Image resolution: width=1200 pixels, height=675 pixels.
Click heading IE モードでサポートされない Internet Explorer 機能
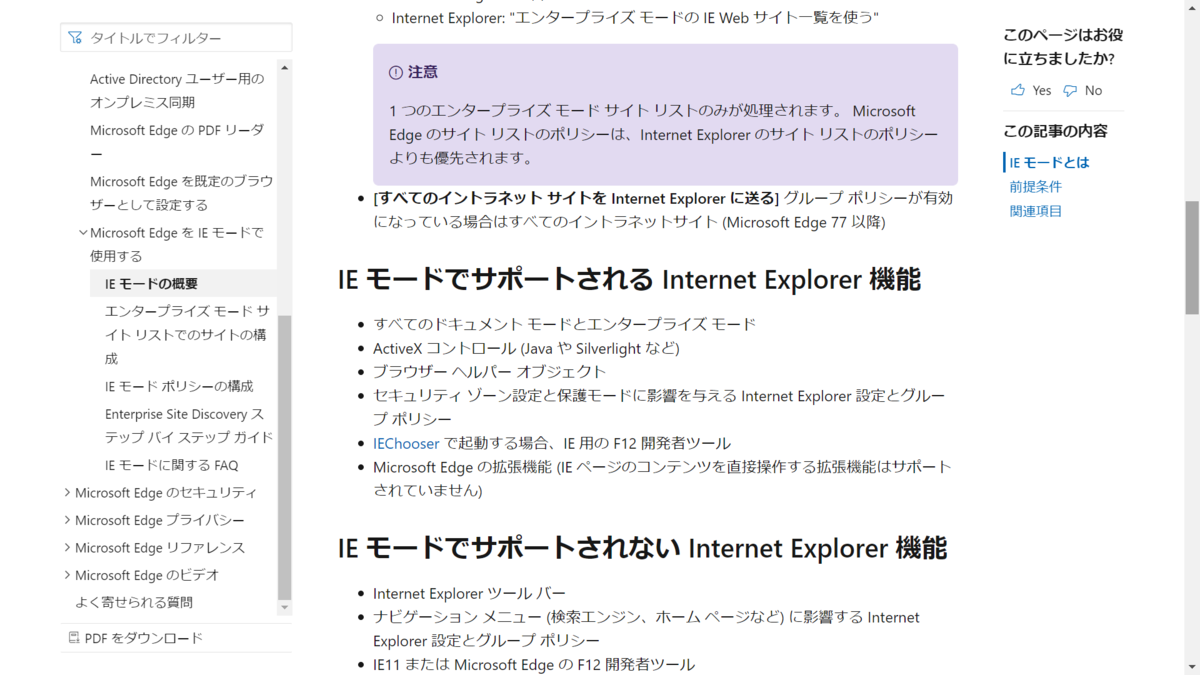click(642, 548)
